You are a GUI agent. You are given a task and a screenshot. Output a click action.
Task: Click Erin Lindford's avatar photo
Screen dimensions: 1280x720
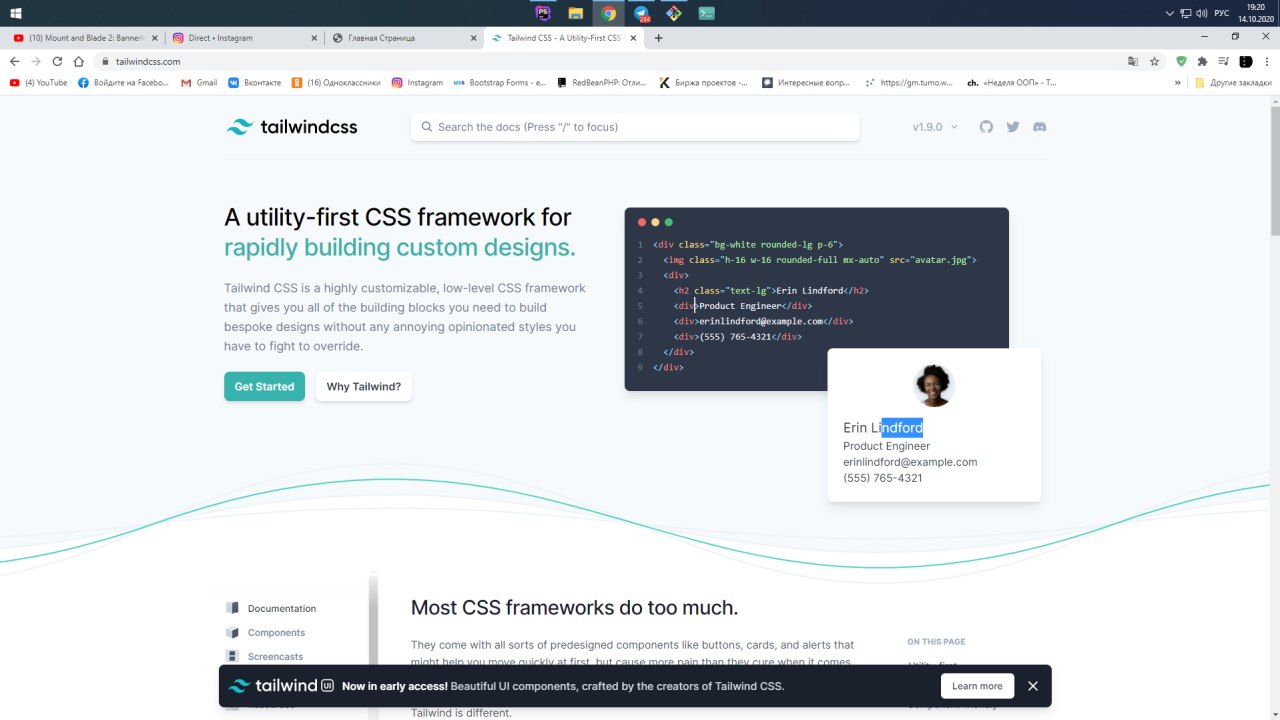coord(934,386)
